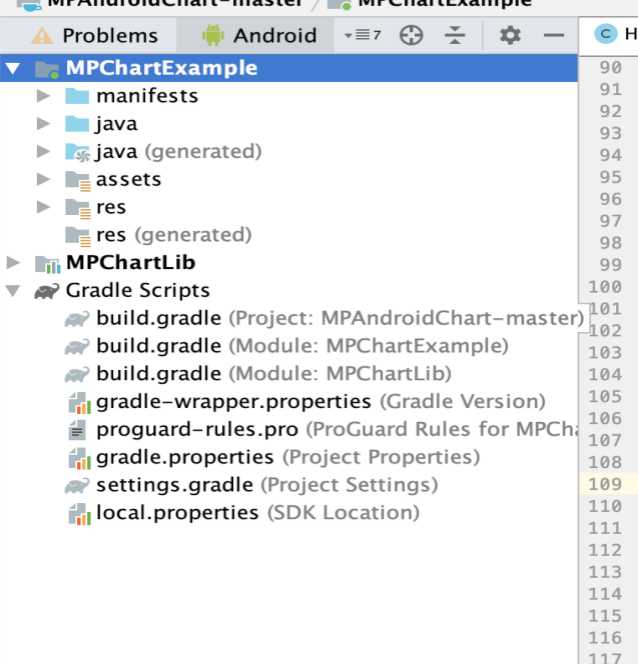Click the assets folder label

[x=128, y=180]
